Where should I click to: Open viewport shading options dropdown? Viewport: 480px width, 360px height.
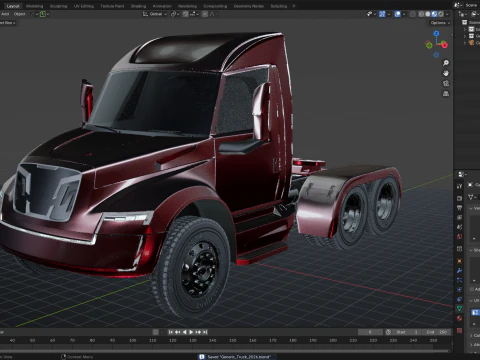point(447,14)
